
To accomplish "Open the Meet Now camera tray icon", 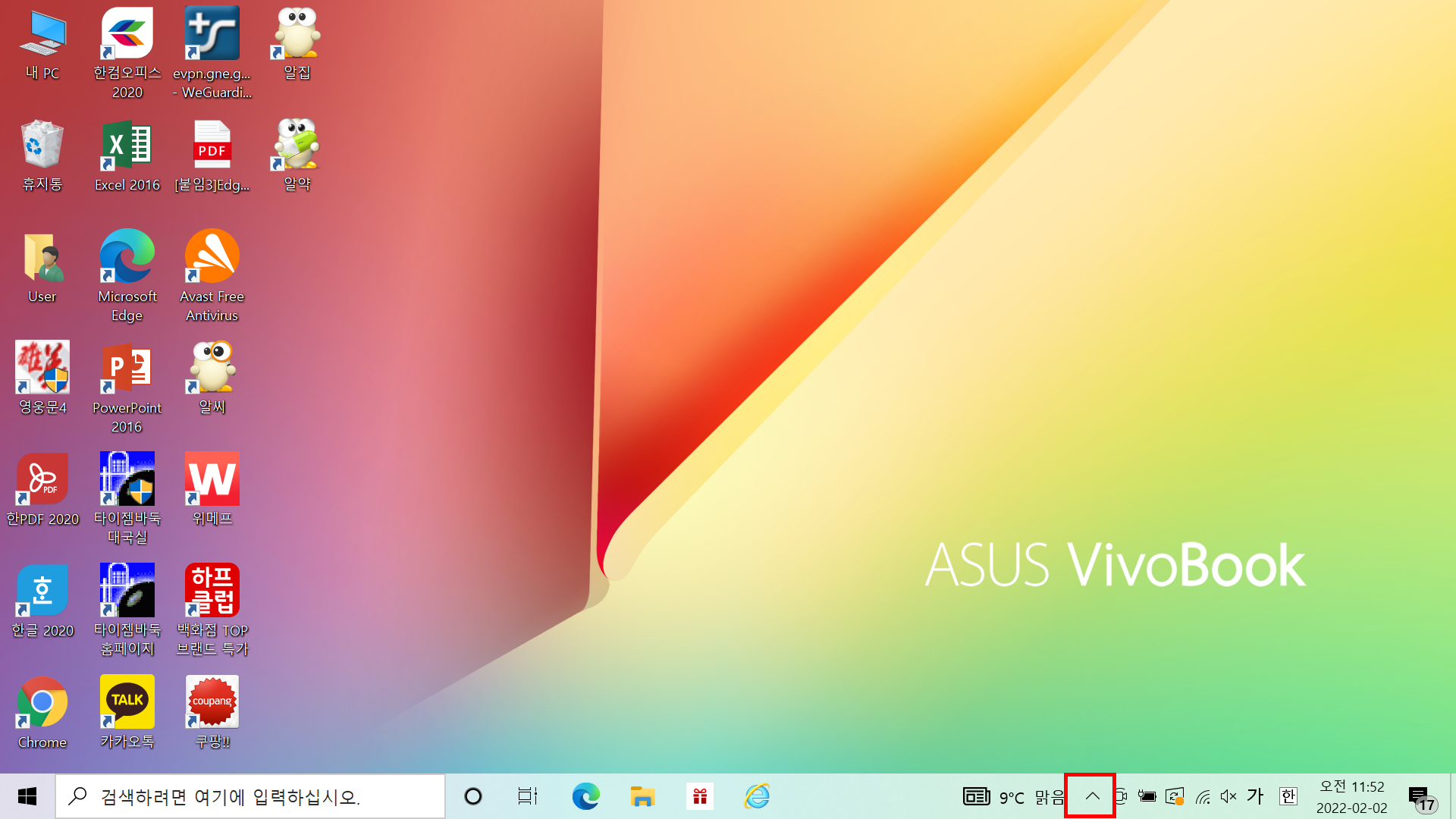I will tap(1121, 796).
